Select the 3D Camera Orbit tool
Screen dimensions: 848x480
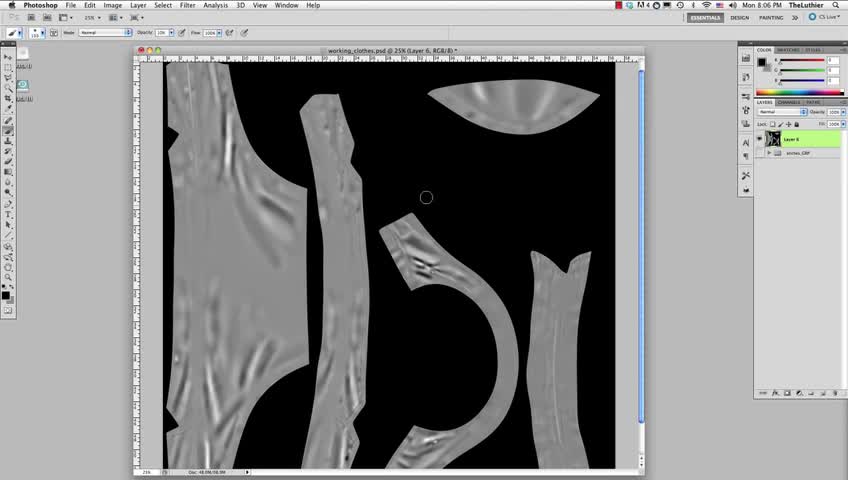(x=8, y=257)
